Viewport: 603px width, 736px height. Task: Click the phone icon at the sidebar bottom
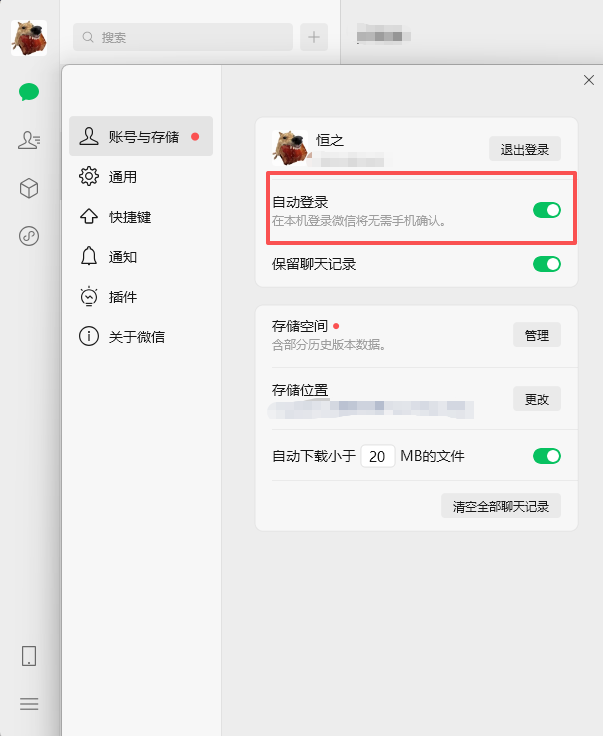pos(29,656)
